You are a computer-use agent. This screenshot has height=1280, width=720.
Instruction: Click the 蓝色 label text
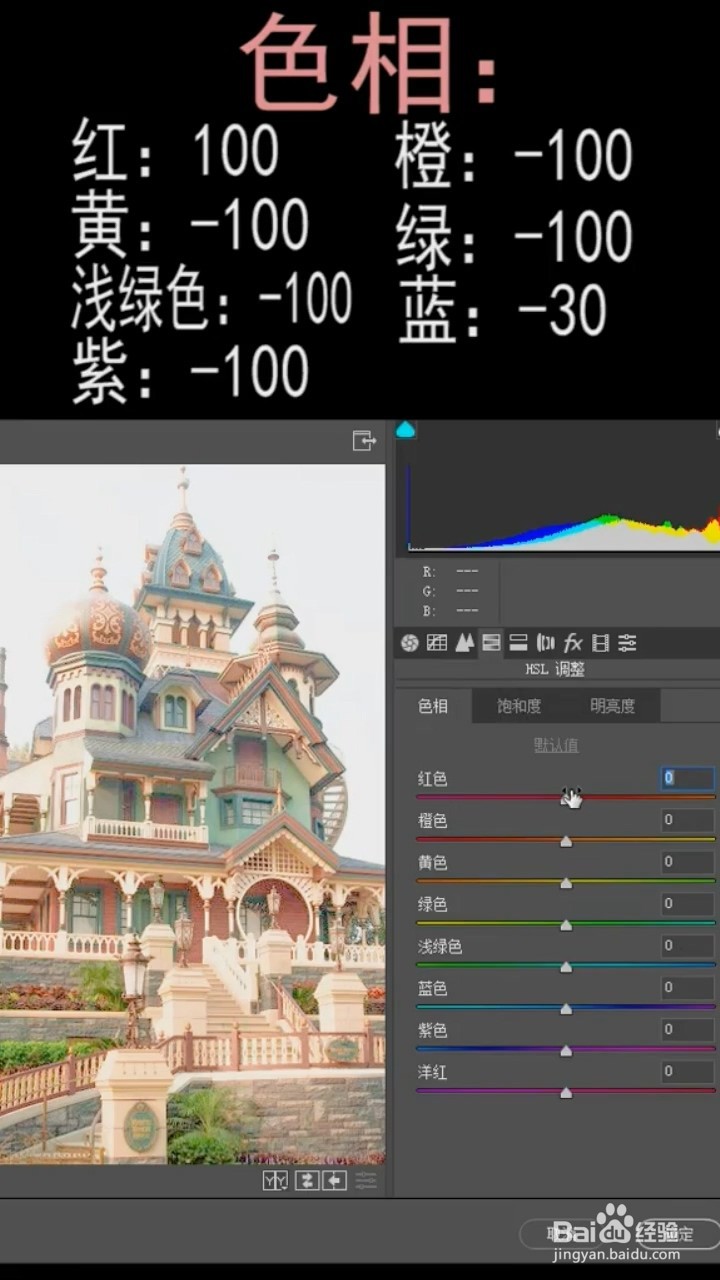(432, 989)
